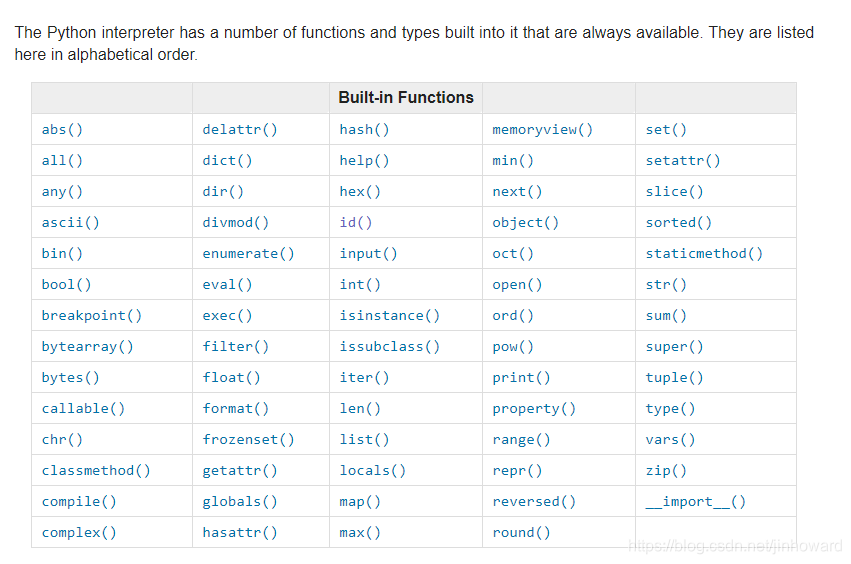
Task: Click the complex() link
Action: (79, 531)
